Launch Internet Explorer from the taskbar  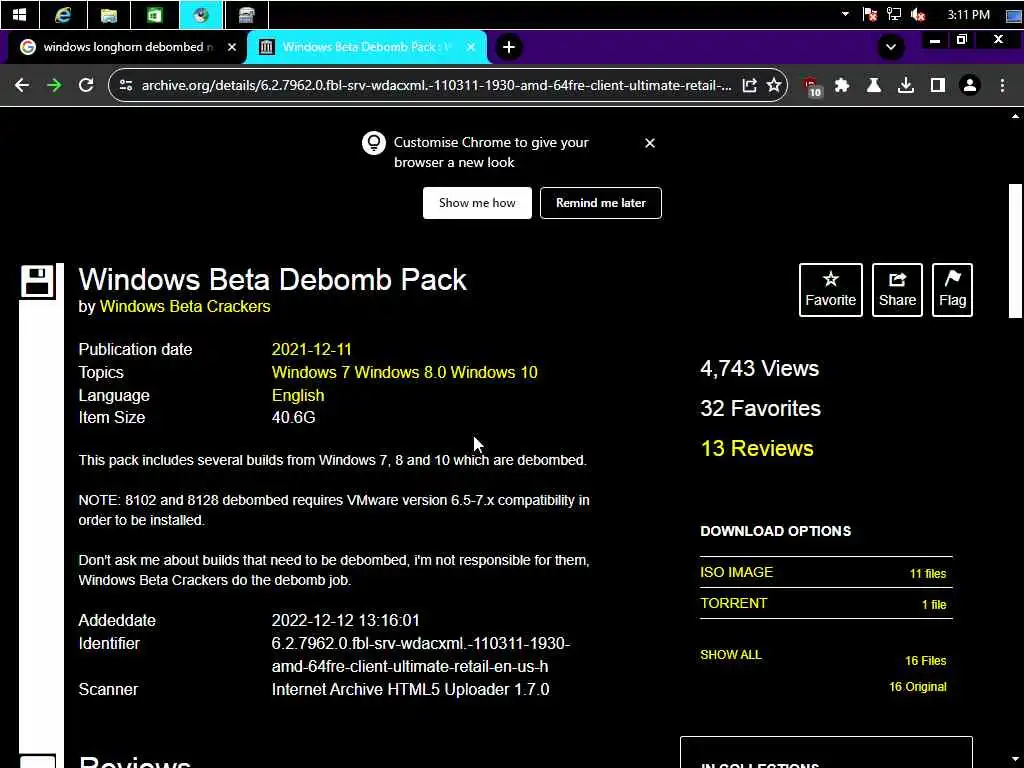point(63,14)
